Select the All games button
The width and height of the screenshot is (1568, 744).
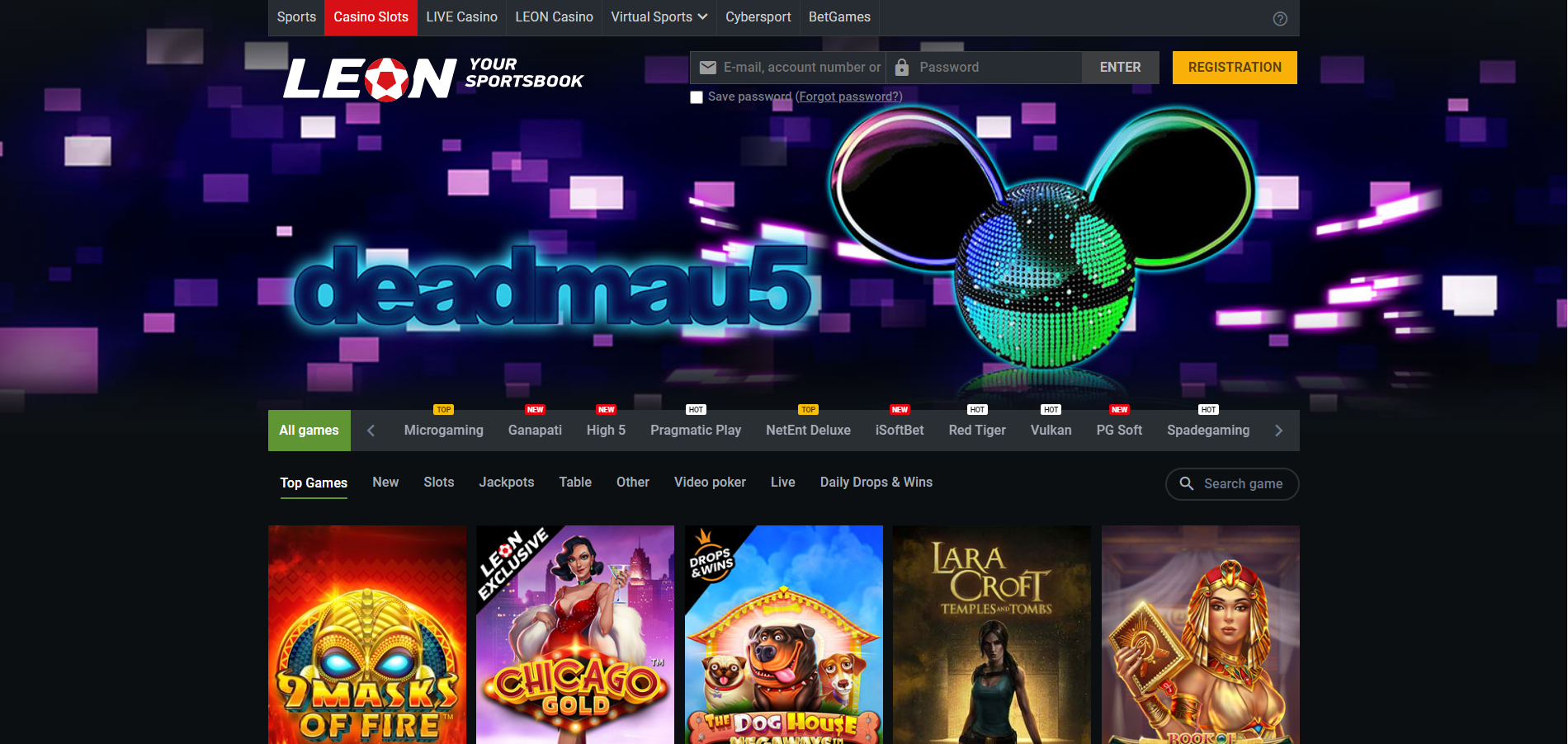(x=309, y=431)
